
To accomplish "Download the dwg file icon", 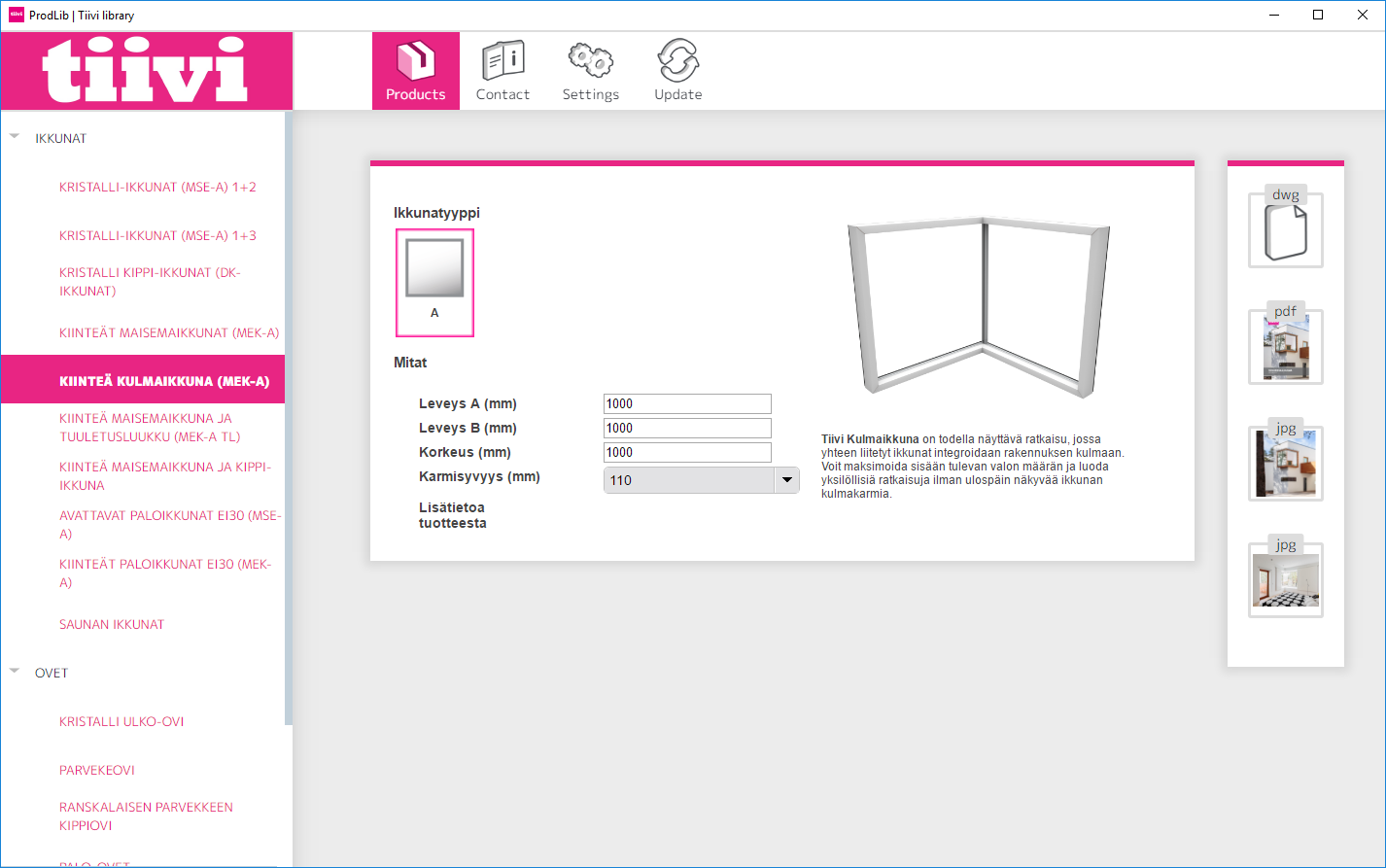I will [x=1285, y=229].
